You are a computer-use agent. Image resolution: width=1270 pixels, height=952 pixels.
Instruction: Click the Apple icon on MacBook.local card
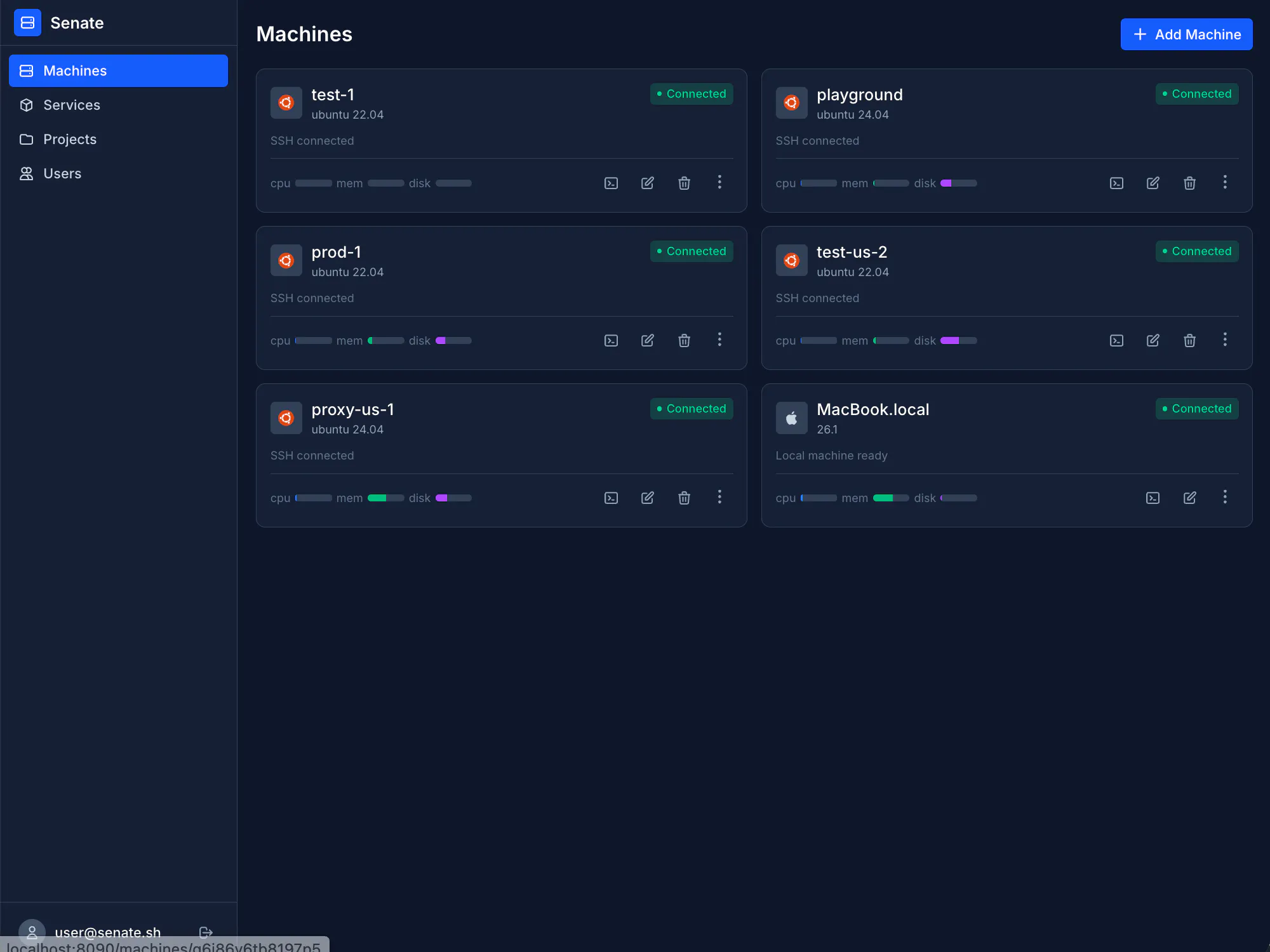(791, 418)
